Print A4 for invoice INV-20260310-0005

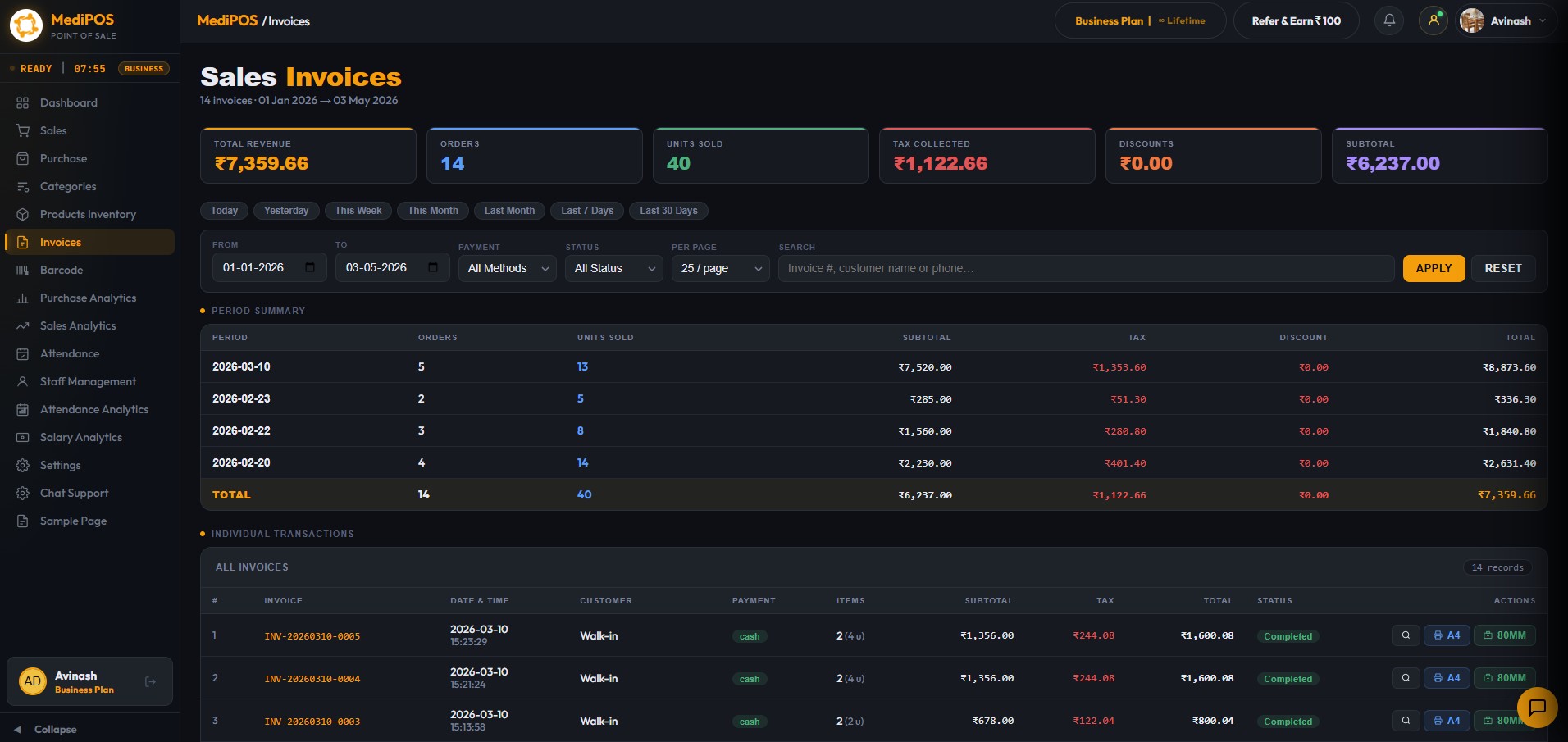pos(1447,635)
